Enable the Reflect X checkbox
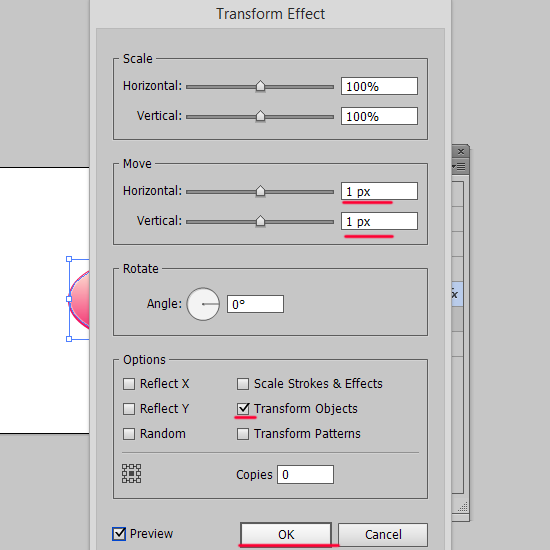The image size is (550, 550). pyautogui.click(x=129, y=384)
